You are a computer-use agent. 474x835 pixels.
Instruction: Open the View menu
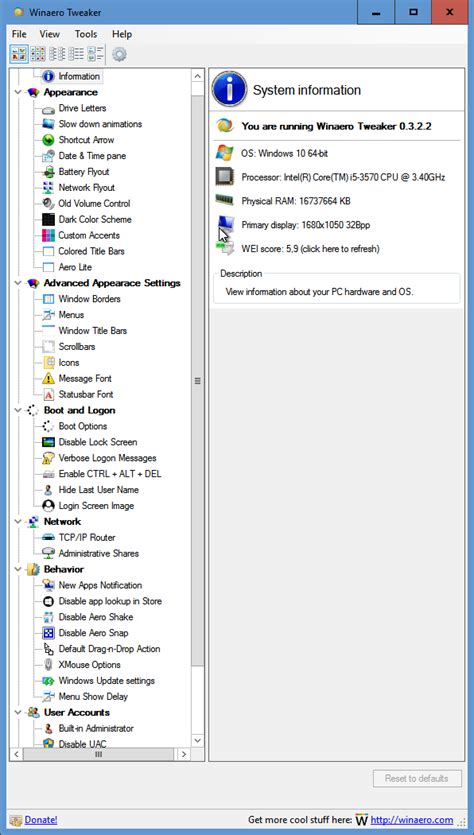point(50,34)
